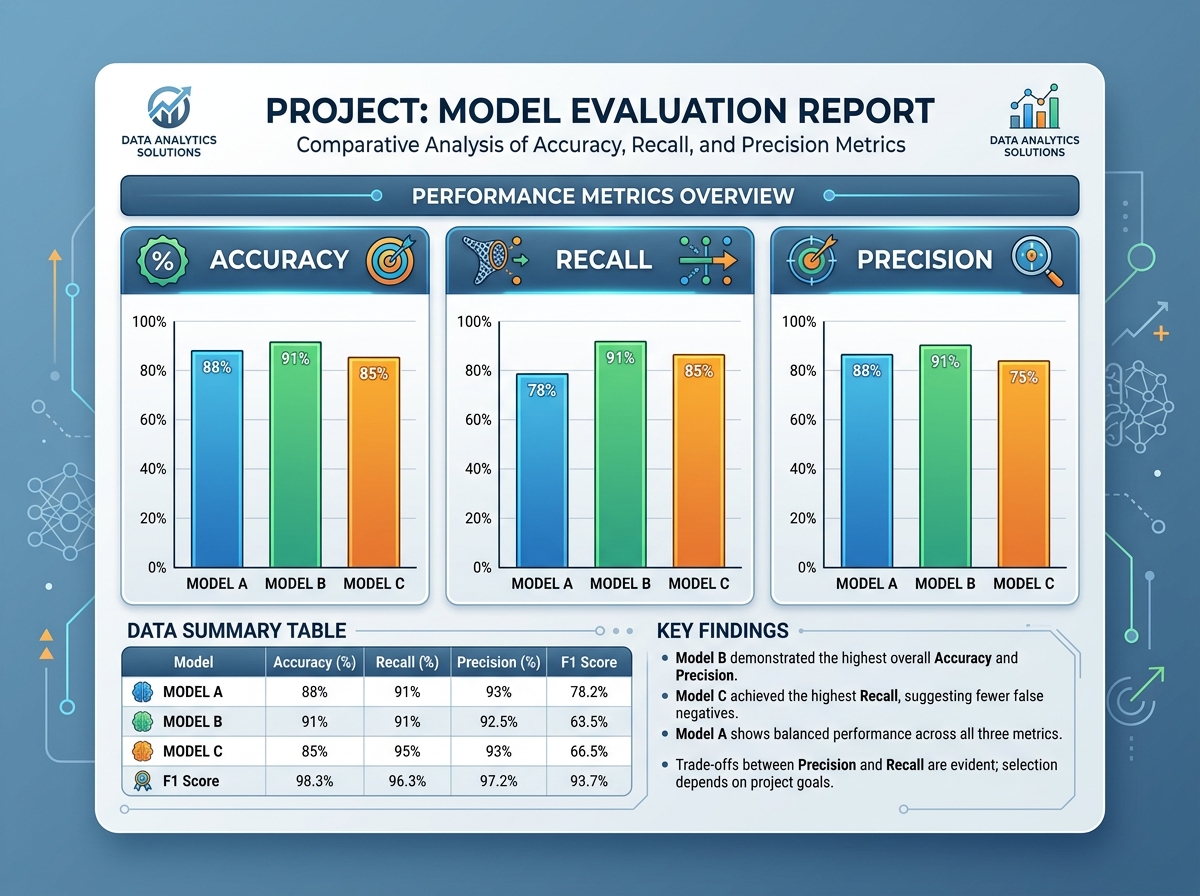Click the green brain icon beside MODEL B
1200x896 pixels.
point(142,720)
